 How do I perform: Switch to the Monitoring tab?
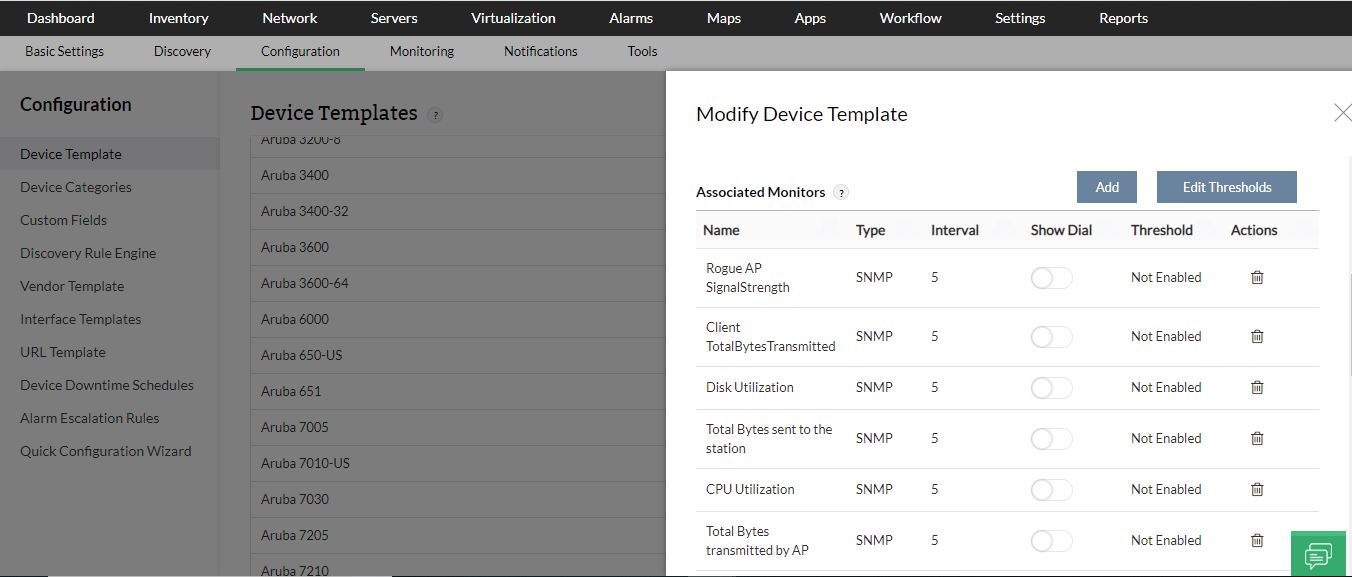click(422, 51)
